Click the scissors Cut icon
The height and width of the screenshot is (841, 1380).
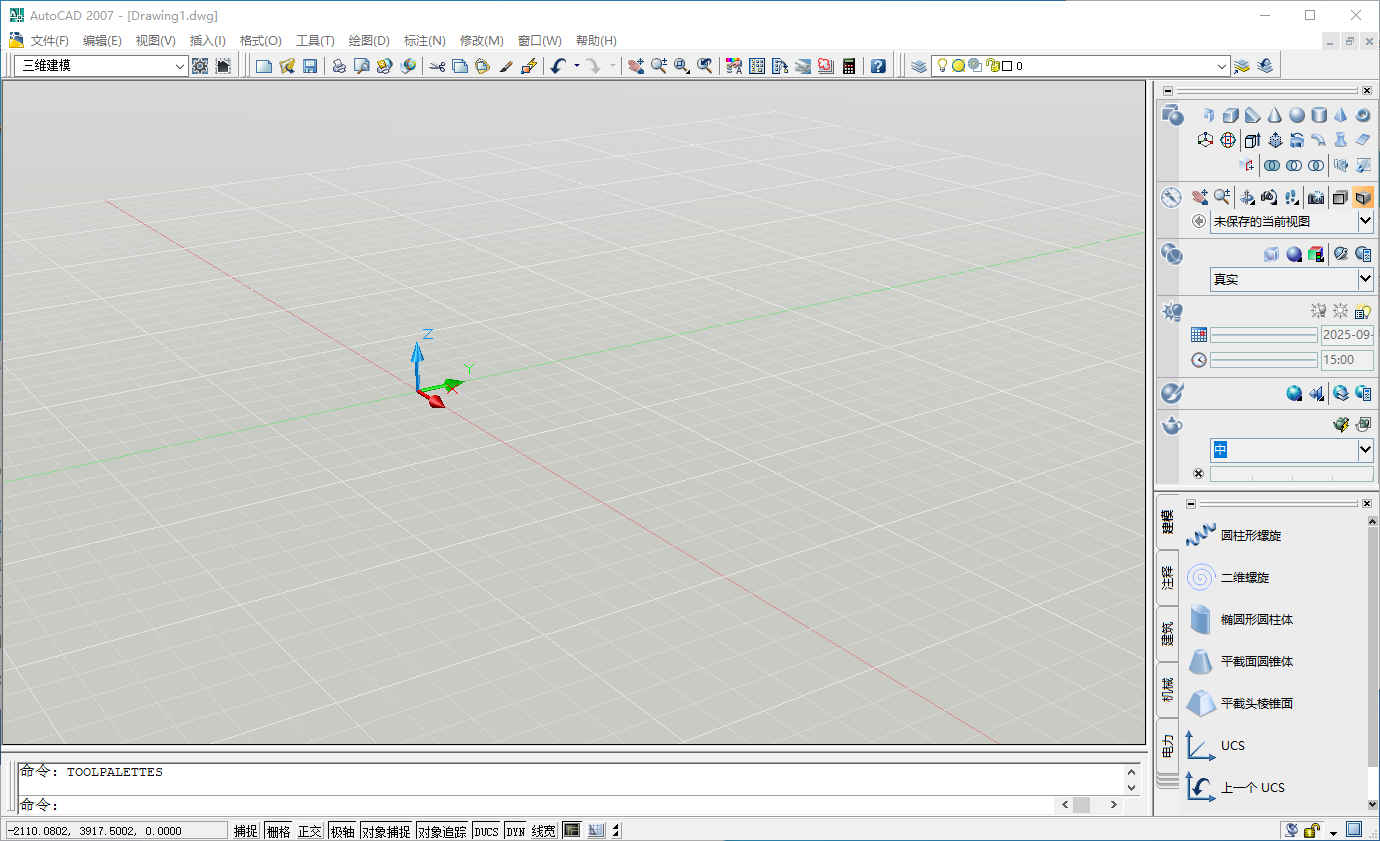[x=437, y=66]
